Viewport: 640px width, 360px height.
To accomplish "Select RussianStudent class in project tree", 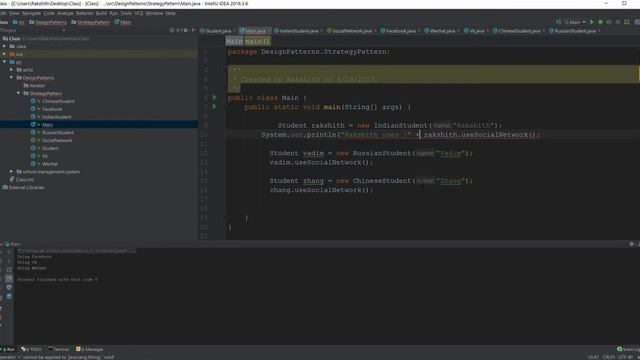I will coord(58,133).
